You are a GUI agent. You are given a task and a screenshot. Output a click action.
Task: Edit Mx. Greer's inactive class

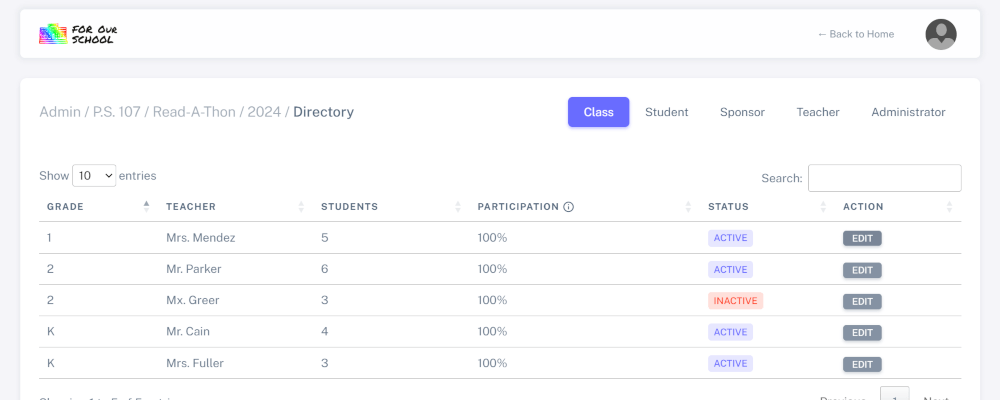(862, 301)
